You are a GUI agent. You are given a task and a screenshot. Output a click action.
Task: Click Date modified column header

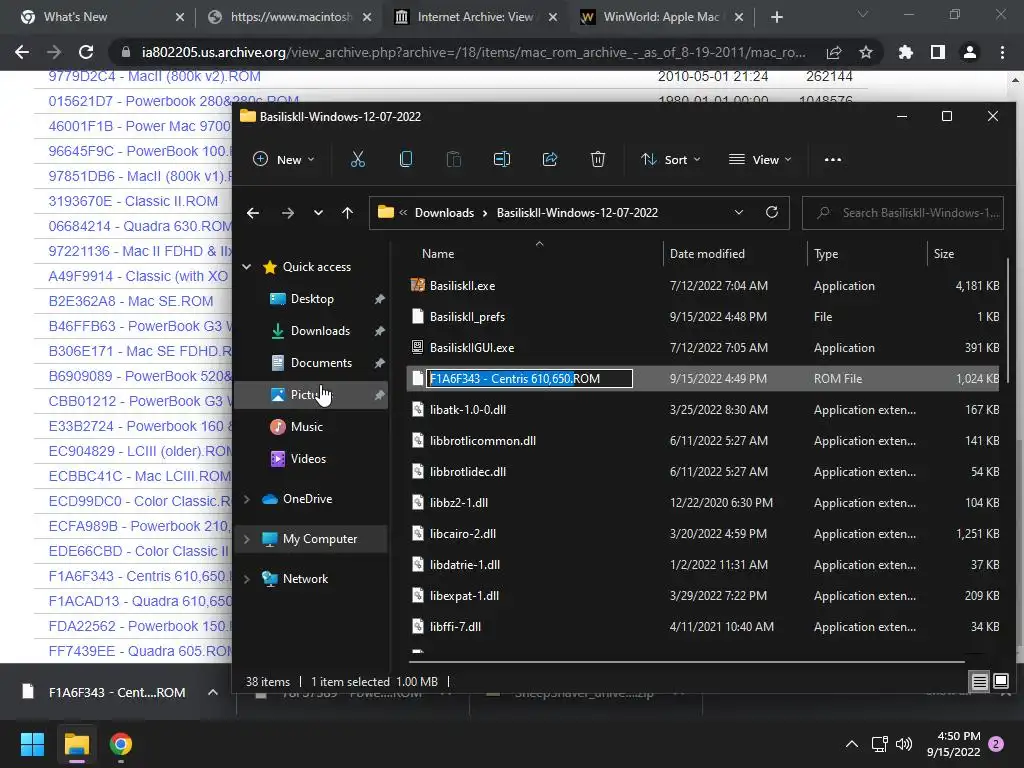[707, 253]
